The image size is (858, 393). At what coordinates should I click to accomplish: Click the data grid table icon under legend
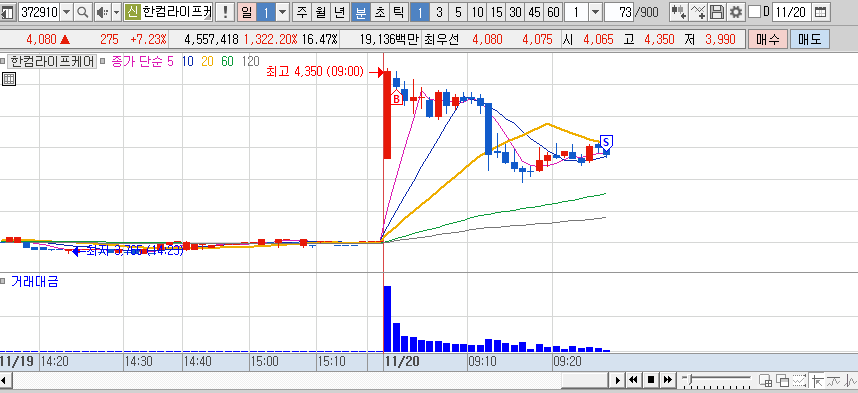9,79
